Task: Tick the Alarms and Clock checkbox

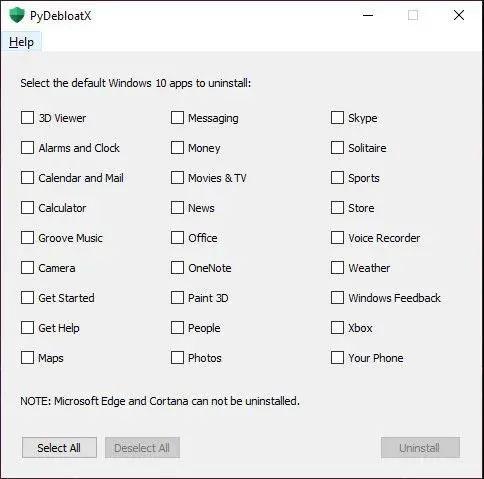Action: (x=27, y=148)
